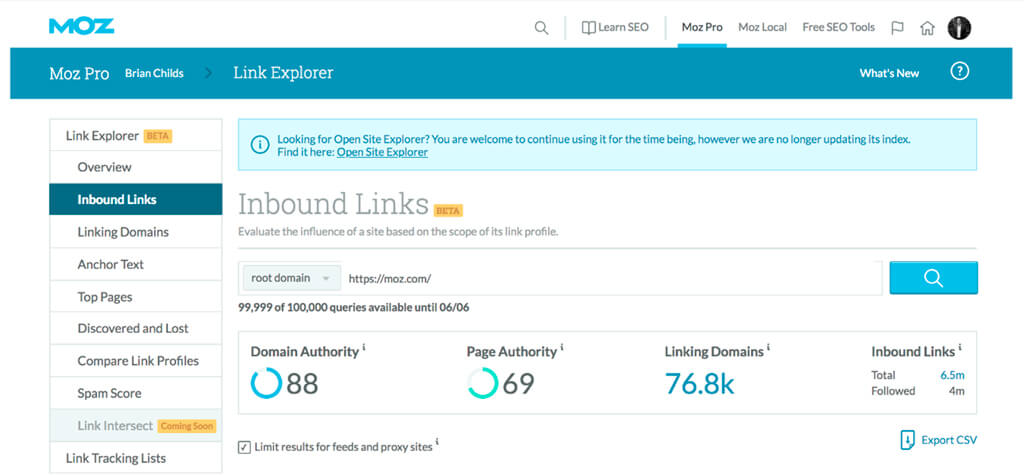The height and width of the screenshot is (475, 1024).
Task: Follow the Open Site Explorer link
Action: click(382, 152)
